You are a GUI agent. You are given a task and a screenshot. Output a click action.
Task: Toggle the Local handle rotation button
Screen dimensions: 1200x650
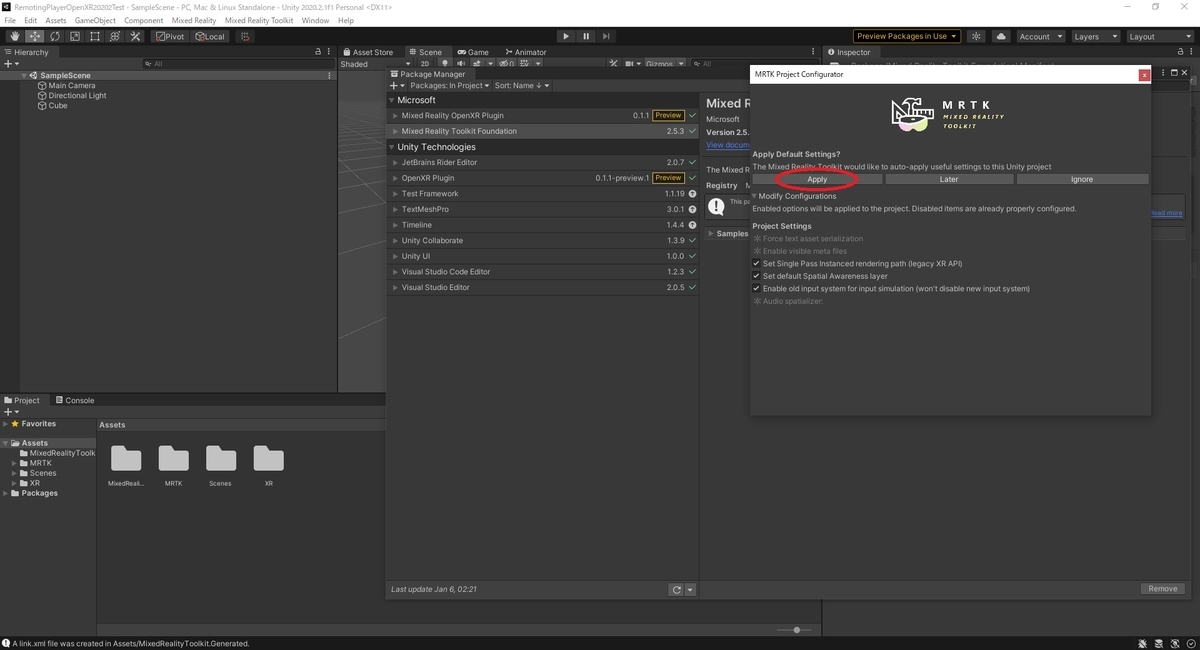[210, 36]
